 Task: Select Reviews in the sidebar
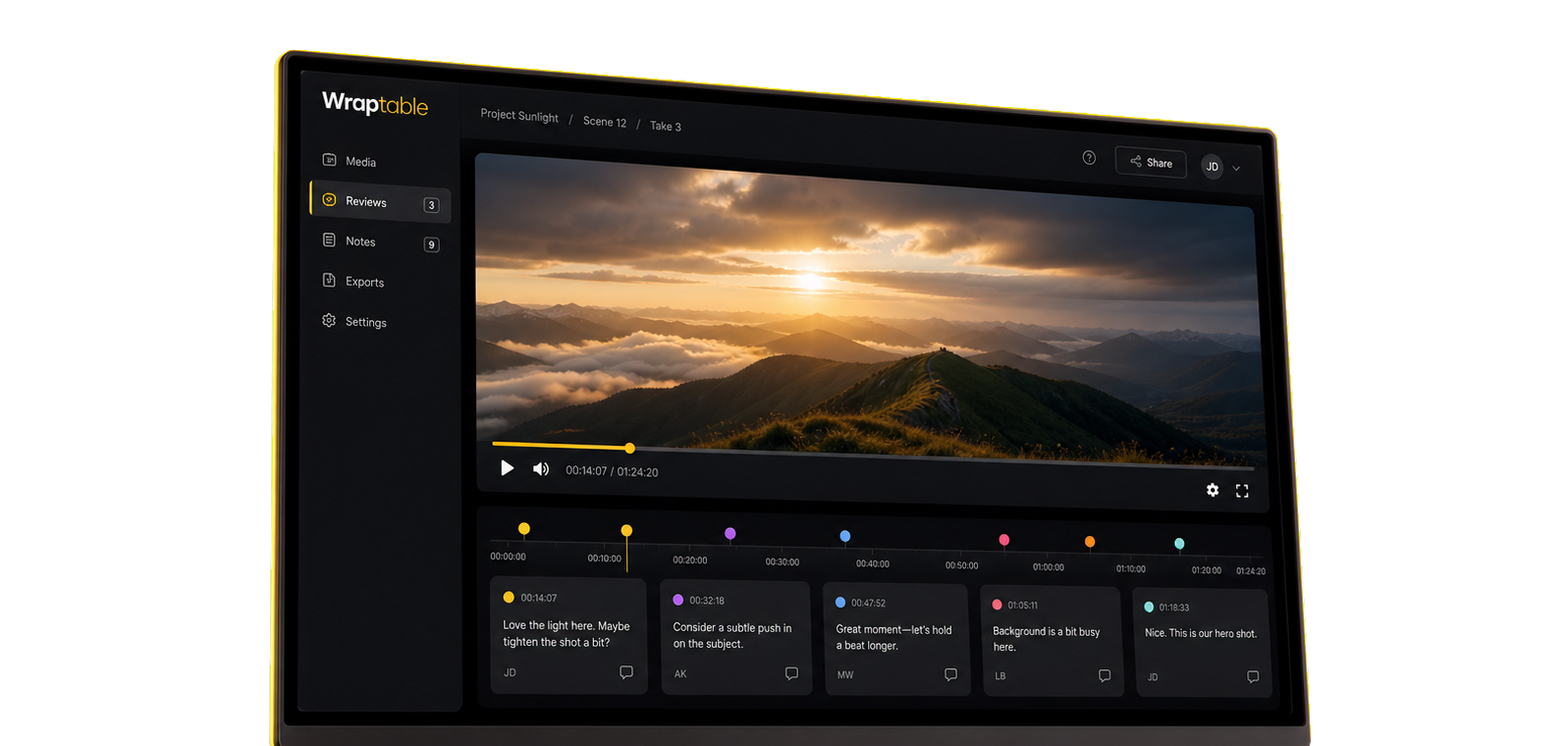click(x=380, y=201)
